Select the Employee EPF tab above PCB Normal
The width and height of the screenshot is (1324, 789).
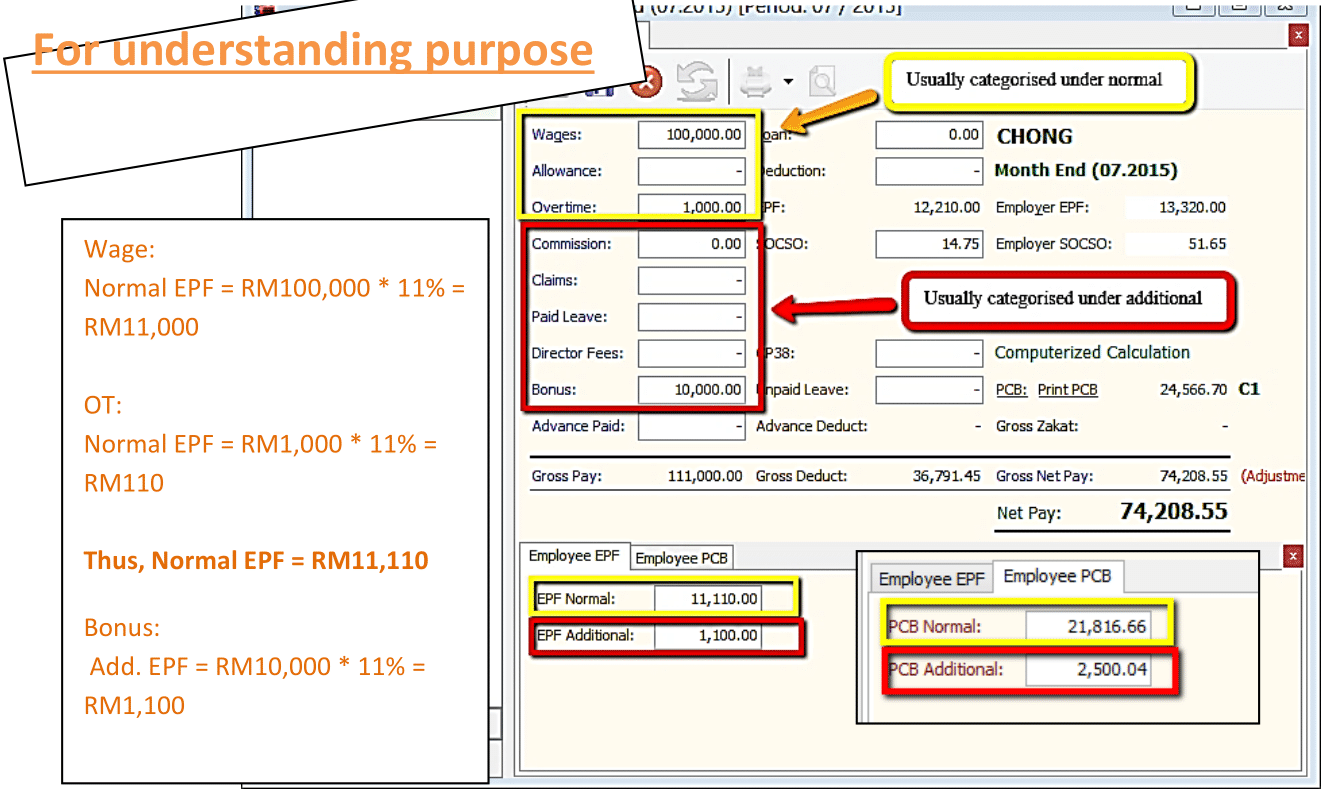(x=931, y=579)
